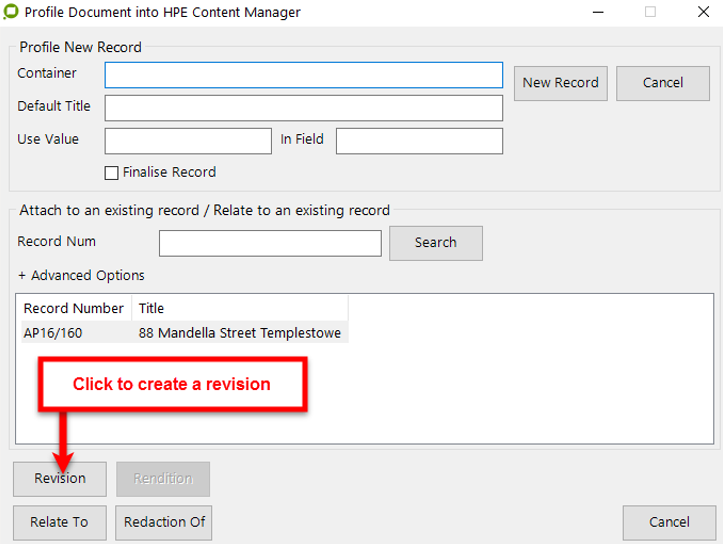723x544 pixels.
Task: Expand the Advanced Options section
Action: [x=81, y=275]
